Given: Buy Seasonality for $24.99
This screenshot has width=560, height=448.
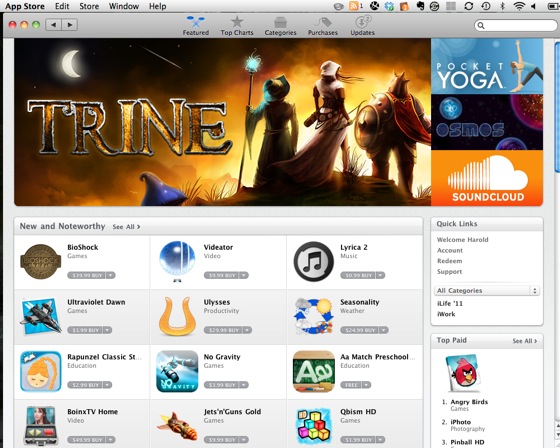Looking at the screenshot, I should 360,330.
